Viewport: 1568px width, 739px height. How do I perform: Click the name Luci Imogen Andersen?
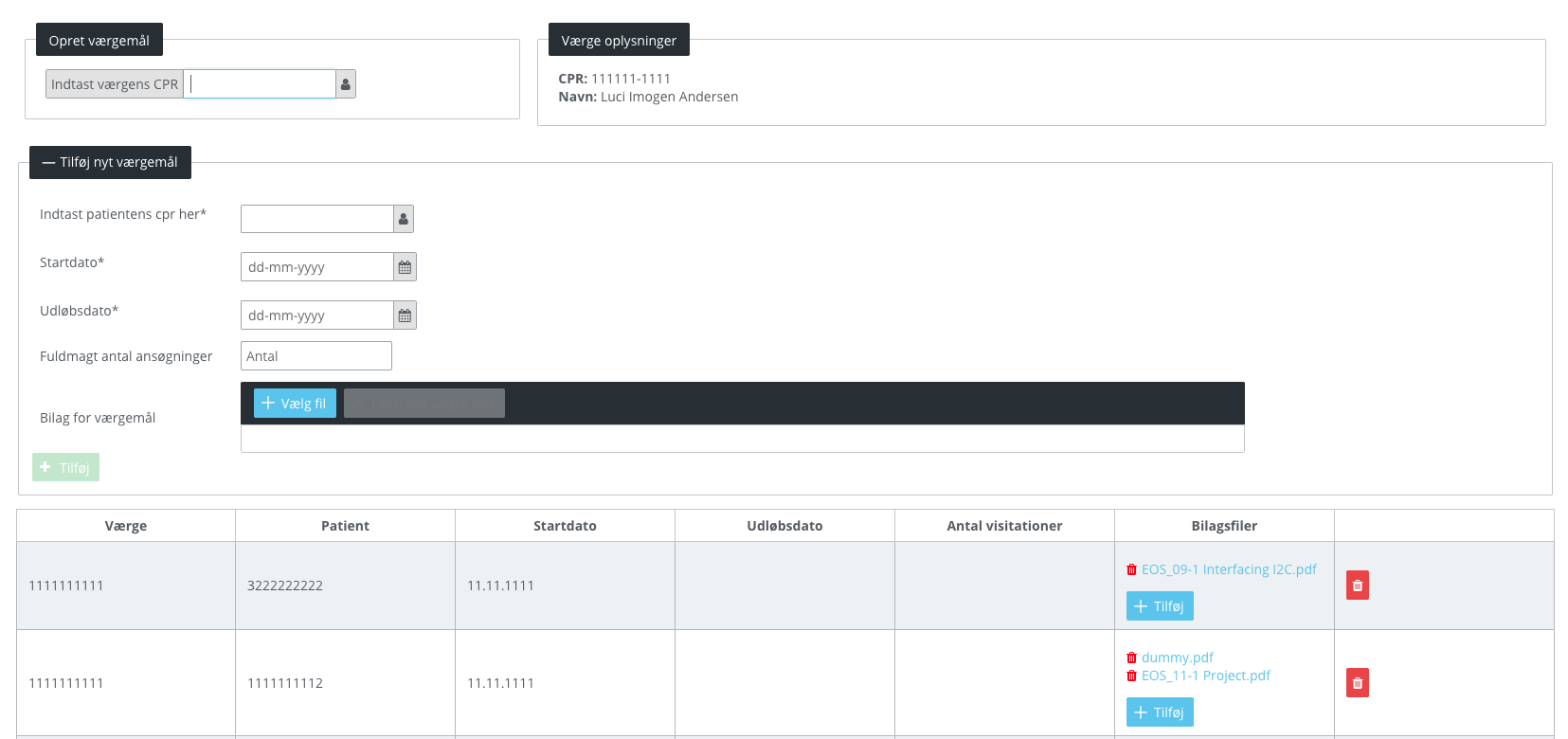669,97
